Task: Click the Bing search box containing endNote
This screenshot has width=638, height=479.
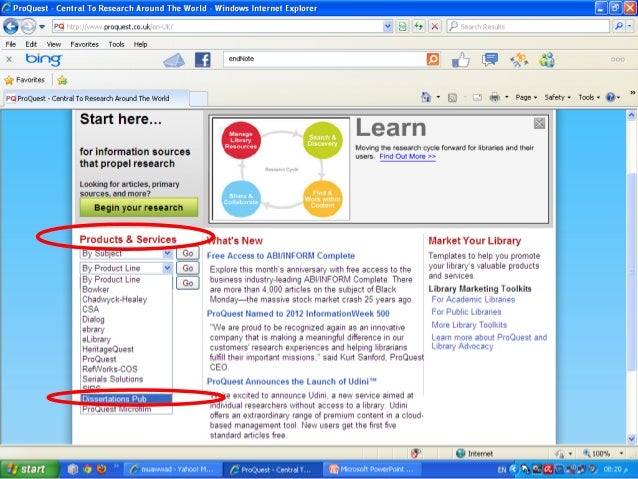Action: click(x=324, y=59)
